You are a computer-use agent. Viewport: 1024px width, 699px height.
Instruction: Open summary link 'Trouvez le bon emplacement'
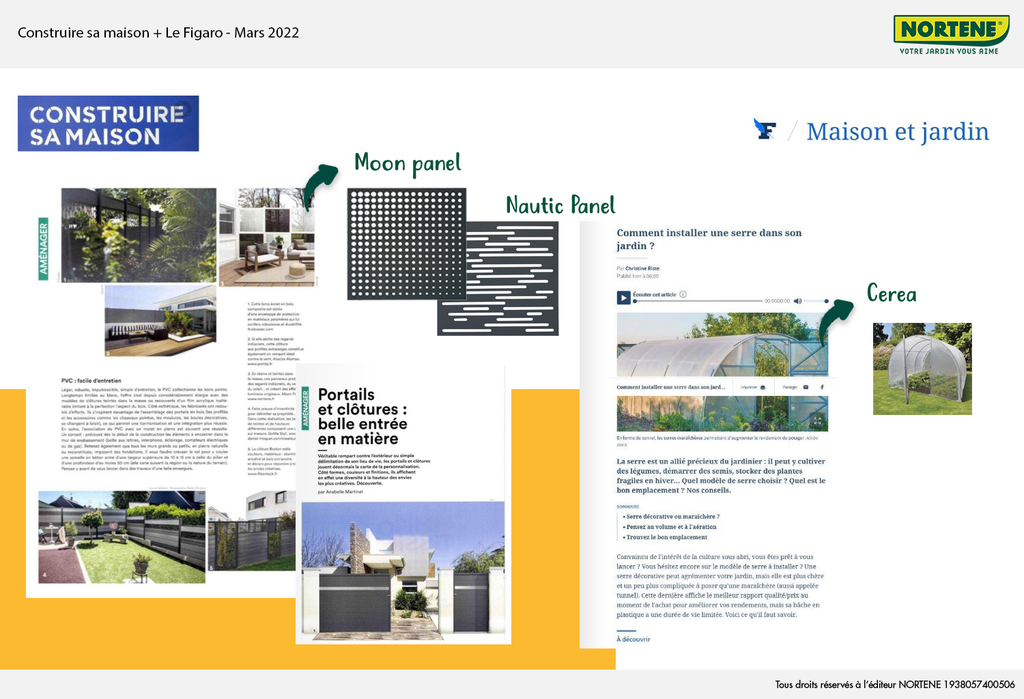pyautogui.click(x=666, y=537)
